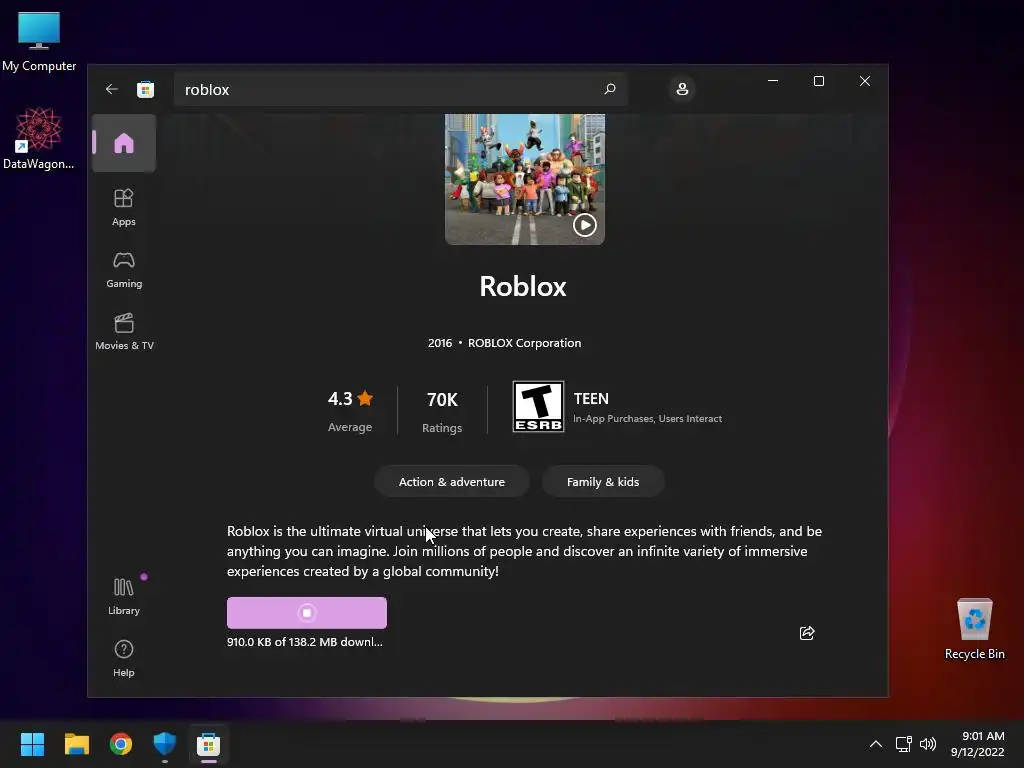Screen dimensions: 1024x768
Task: Click In-App Purchases, Users Interact text
Action: (647, 419)
